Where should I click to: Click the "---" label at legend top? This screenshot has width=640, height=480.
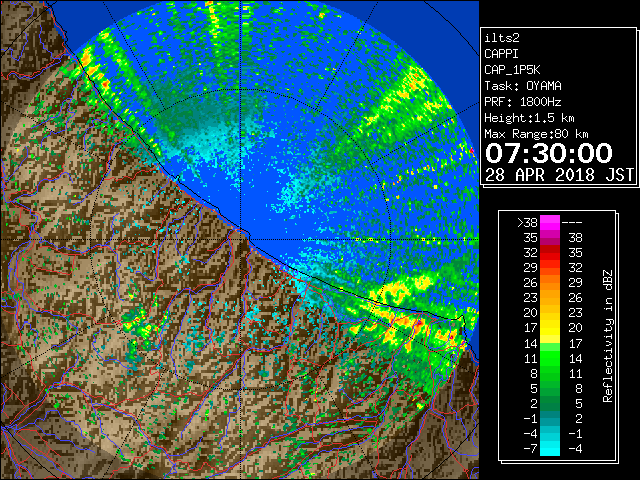pos(572,223)
